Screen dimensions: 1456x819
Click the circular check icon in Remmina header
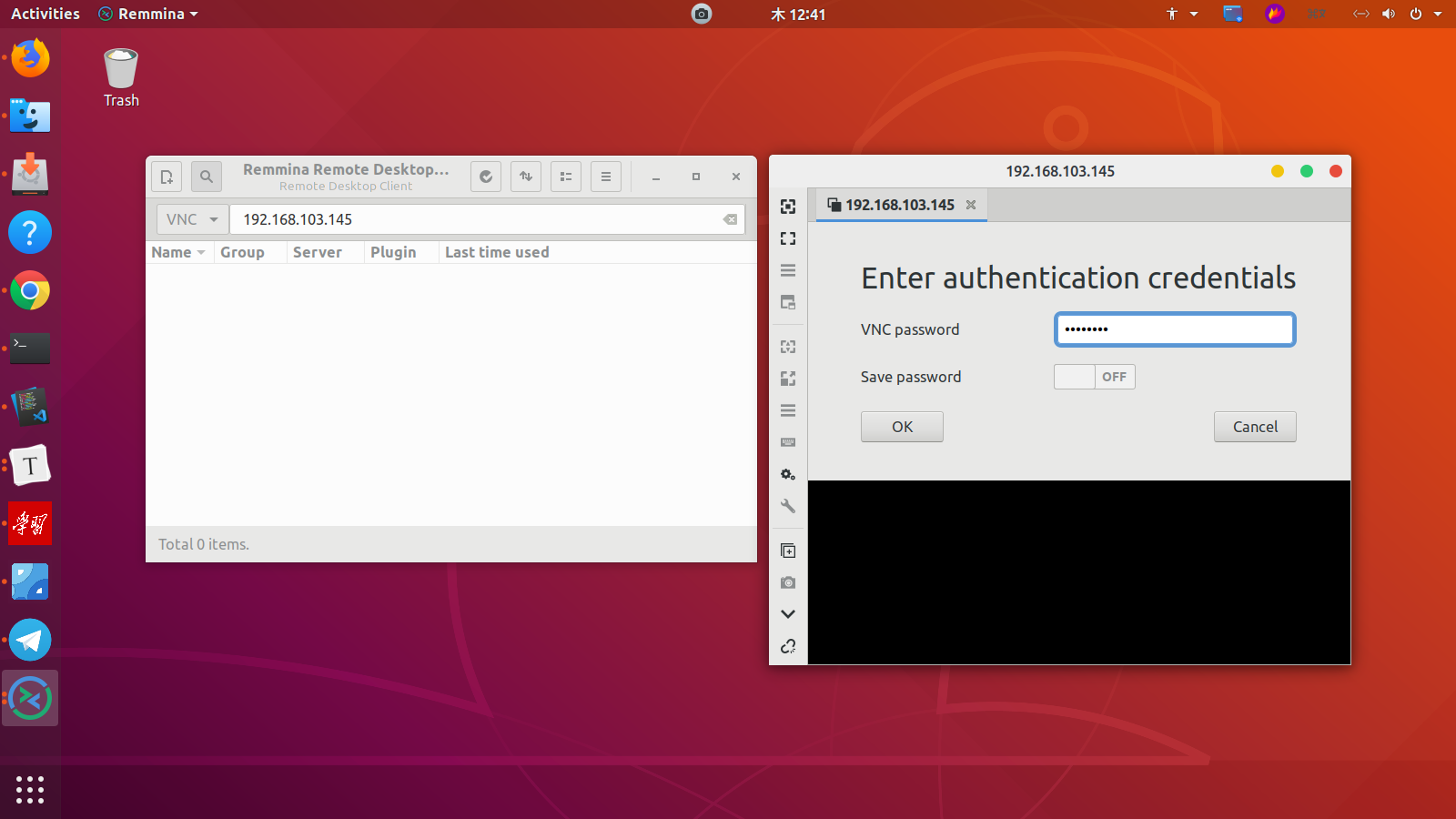coord(486,177)
